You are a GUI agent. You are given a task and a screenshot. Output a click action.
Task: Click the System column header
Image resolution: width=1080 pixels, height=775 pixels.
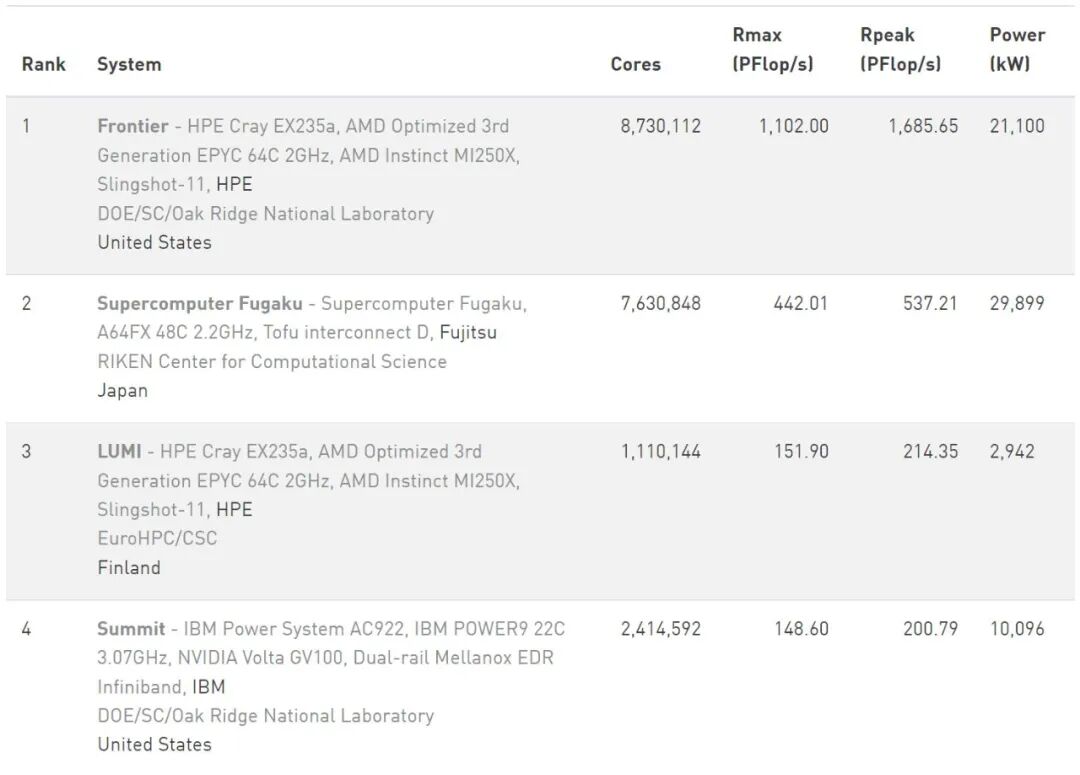[129, 64]
